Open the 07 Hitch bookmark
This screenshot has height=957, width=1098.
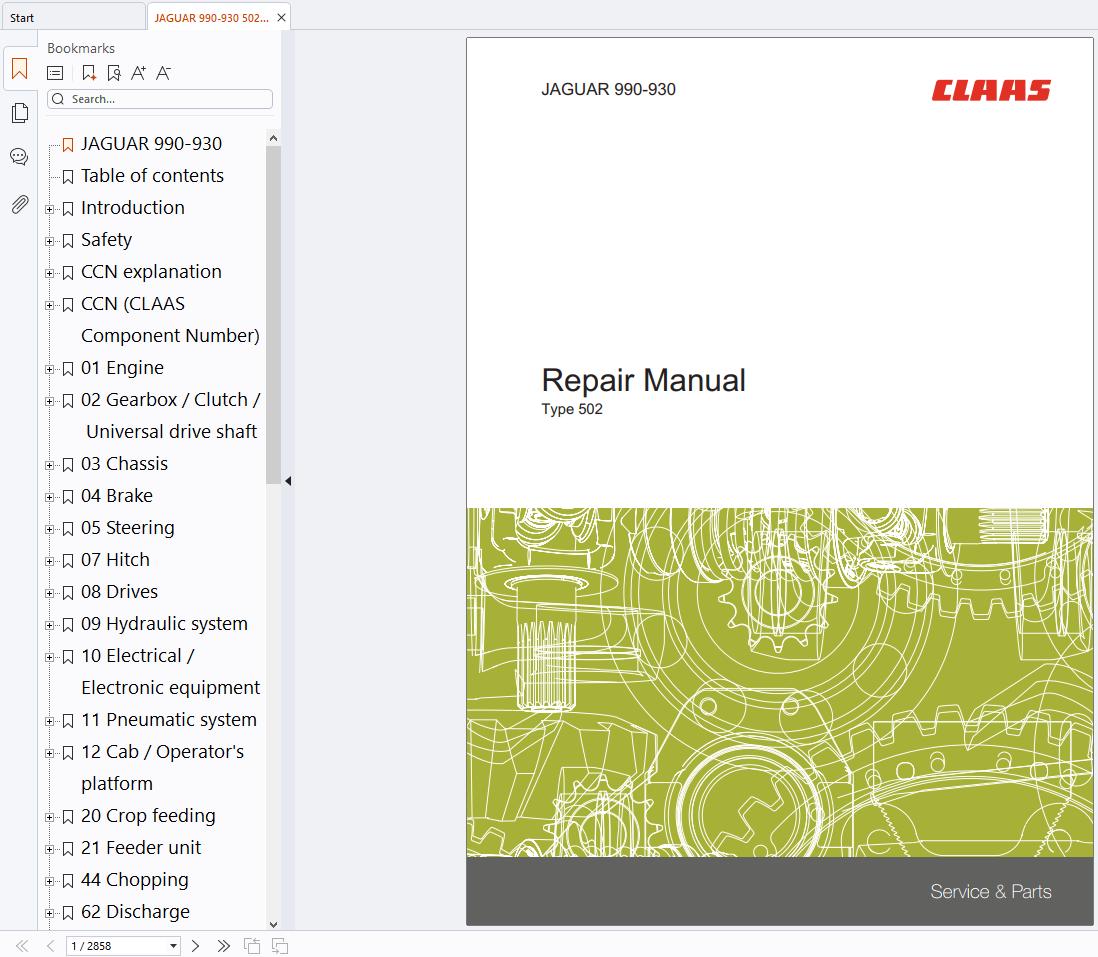(115, 559)
